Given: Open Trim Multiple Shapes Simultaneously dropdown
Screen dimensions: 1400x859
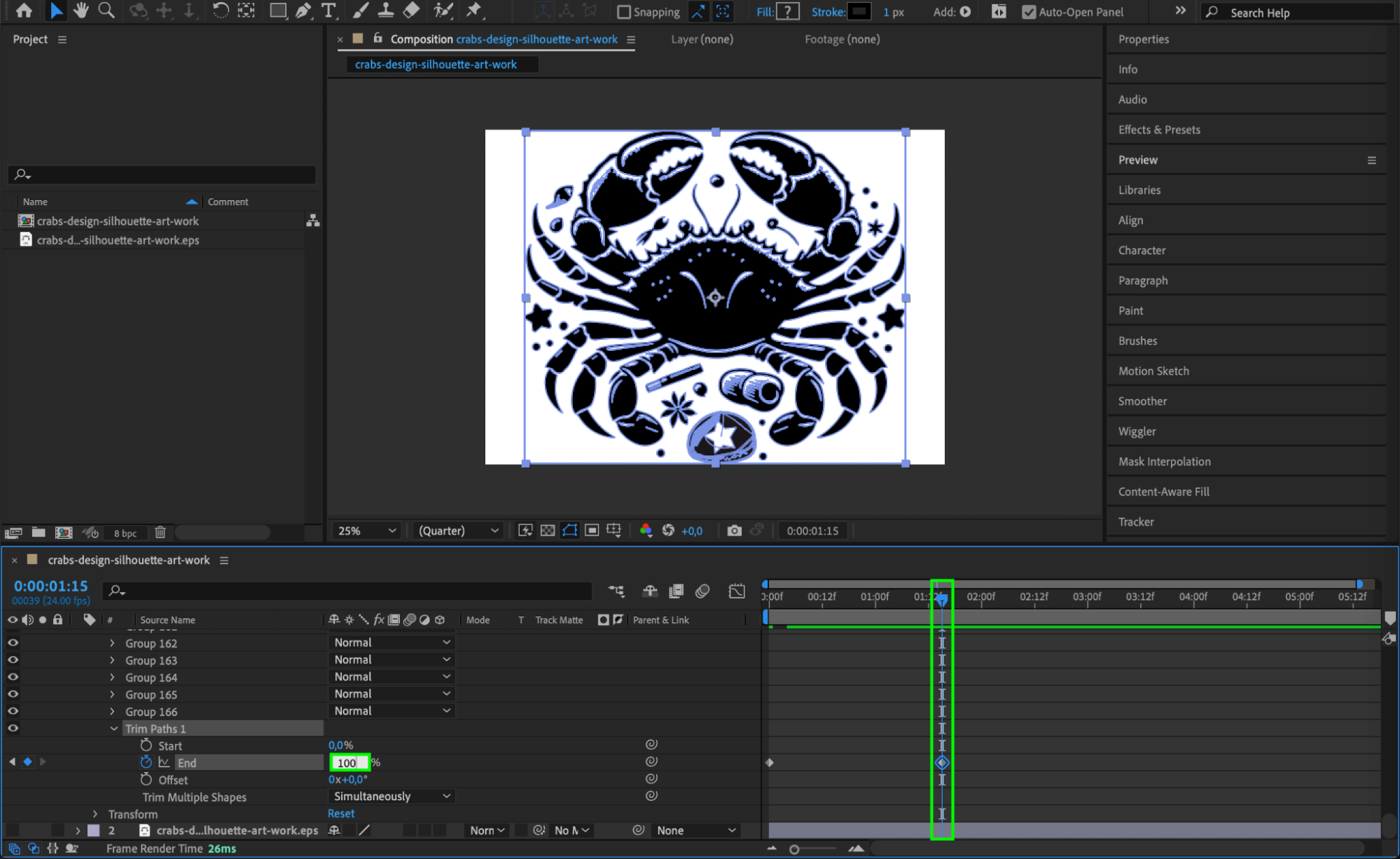Looking at the screenshot, I should (x=391, y=797).
